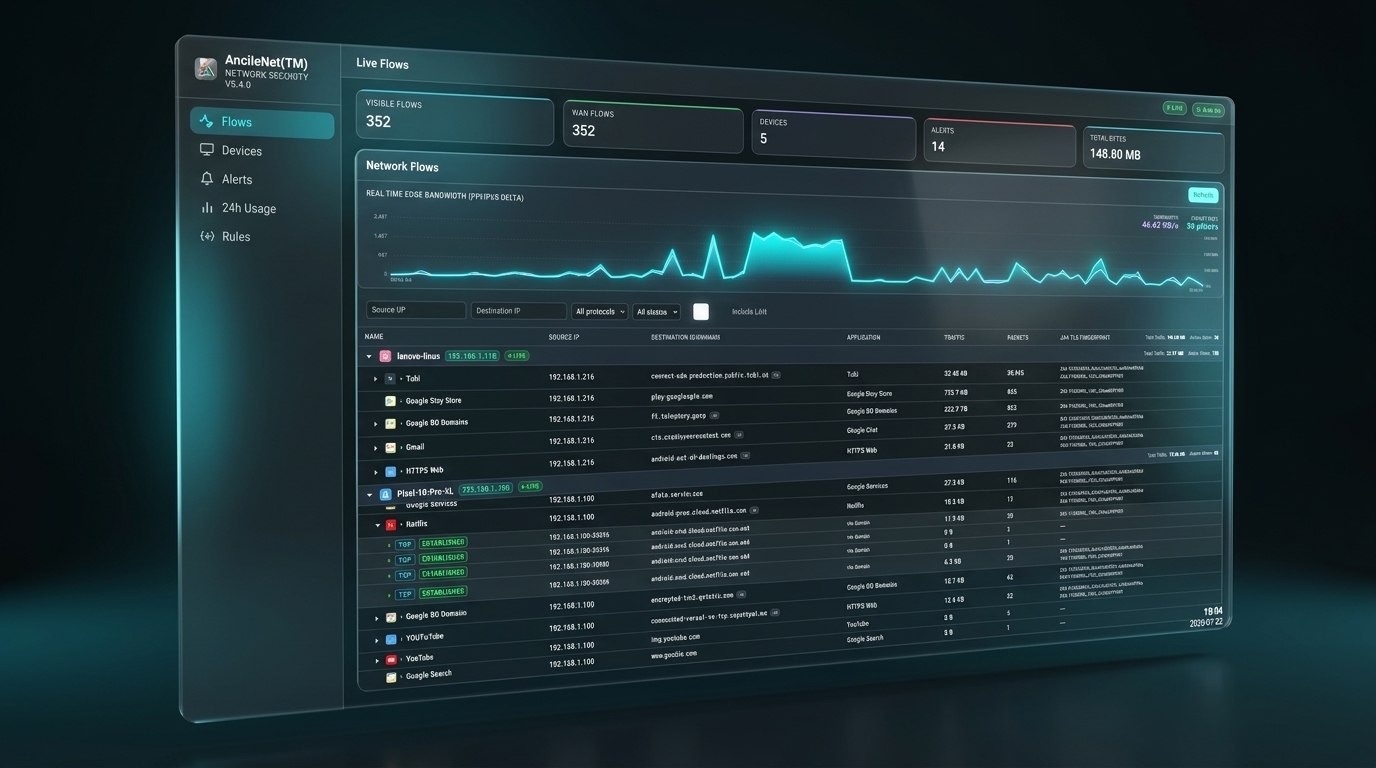Expand the YoeTube flow row
1376x768 pixels.
tap(377, 661)
